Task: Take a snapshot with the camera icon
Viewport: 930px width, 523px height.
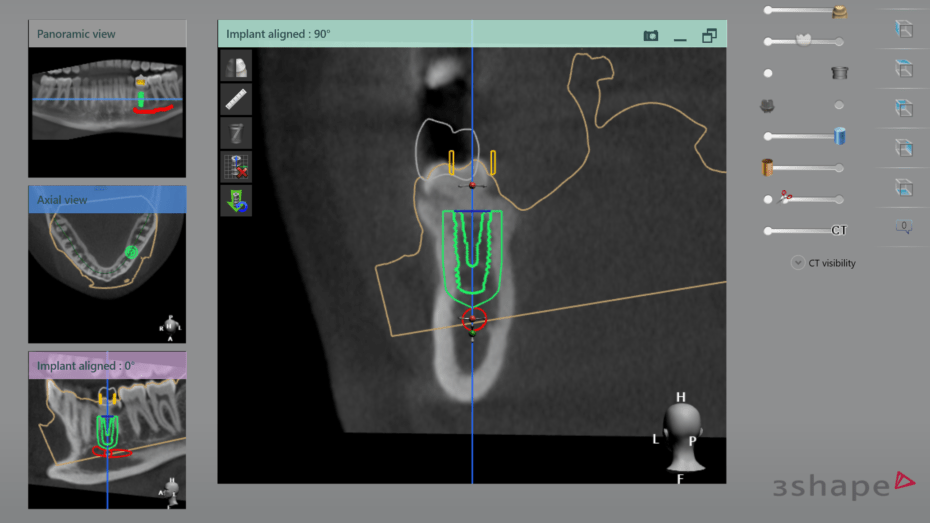Action: 651,35
